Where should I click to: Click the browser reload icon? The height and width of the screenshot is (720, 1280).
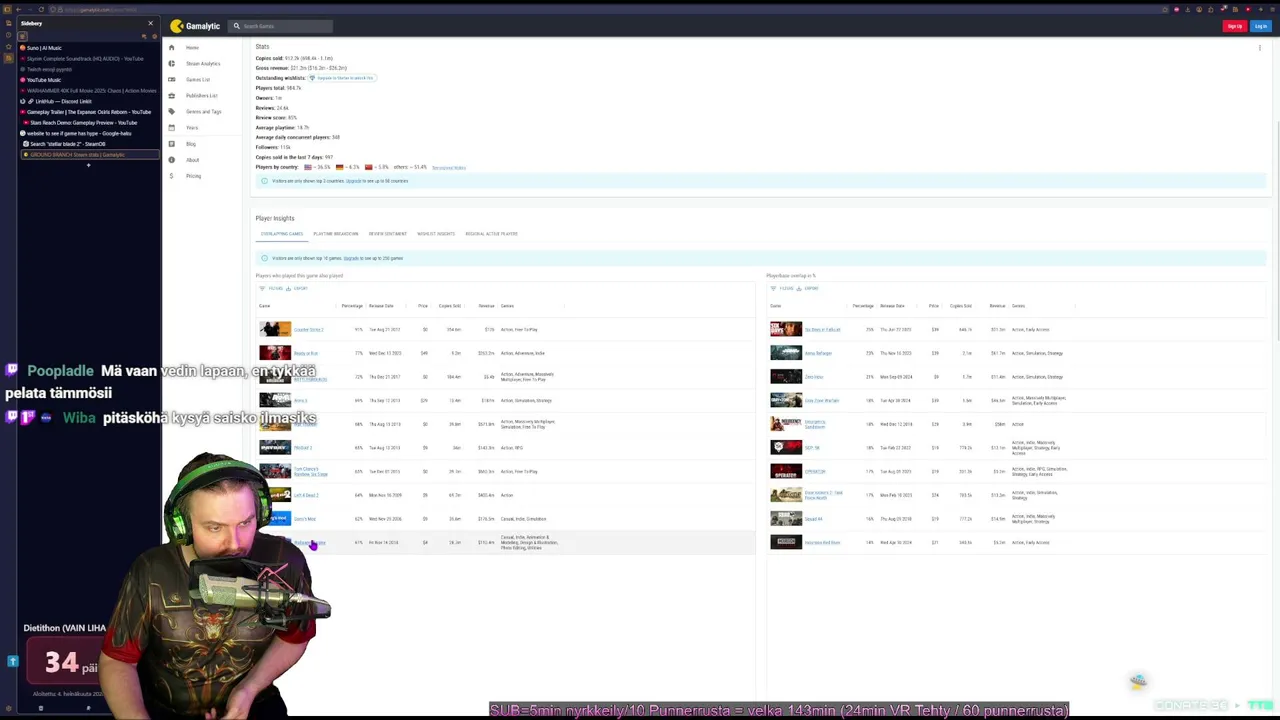39,10
